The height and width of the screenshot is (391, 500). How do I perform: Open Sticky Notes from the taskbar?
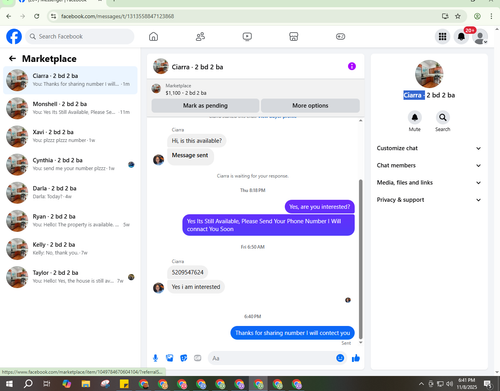coord(124,384)
